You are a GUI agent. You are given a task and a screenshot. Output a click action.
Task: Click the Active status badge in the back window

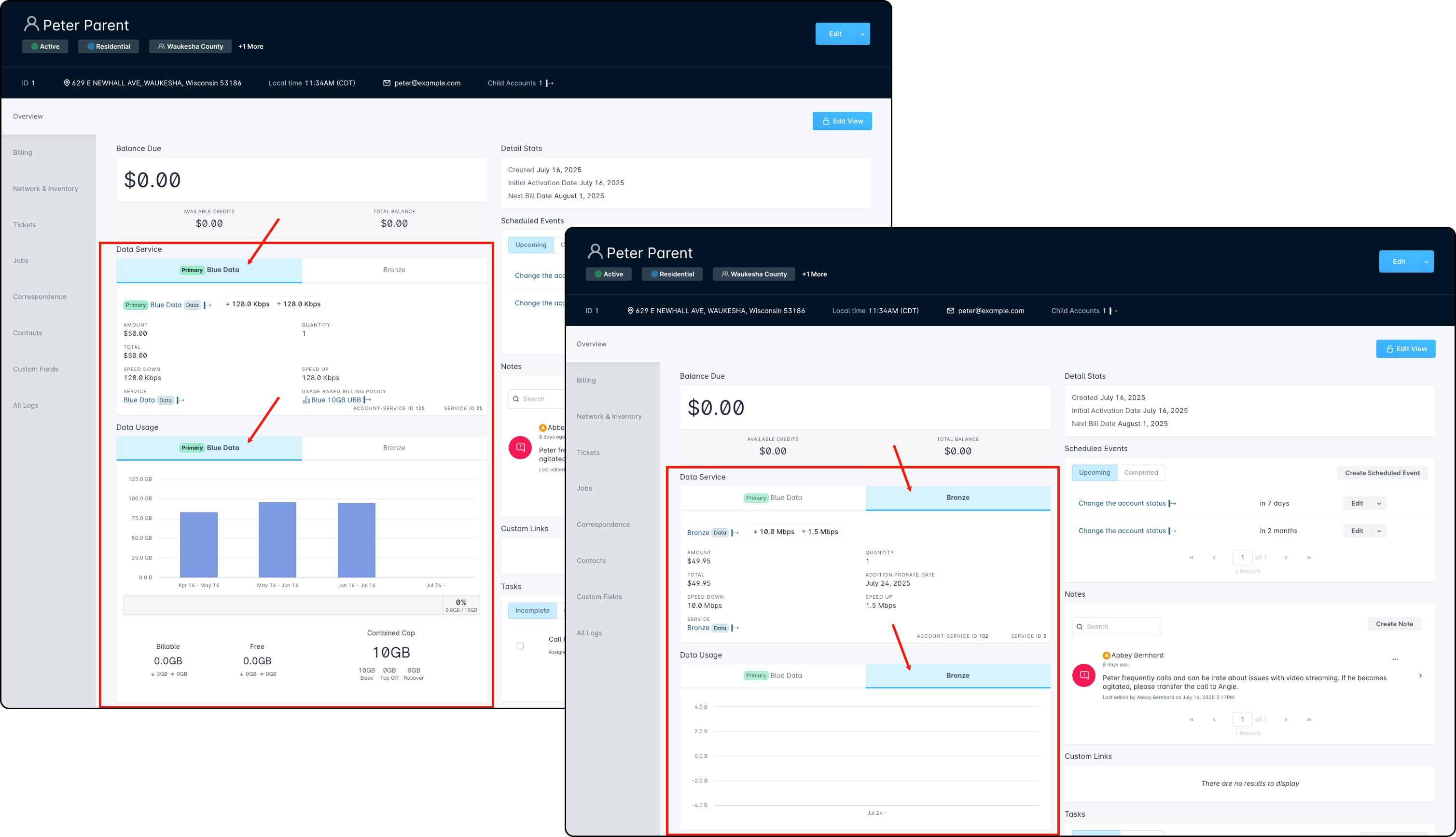tap(45, 47)
